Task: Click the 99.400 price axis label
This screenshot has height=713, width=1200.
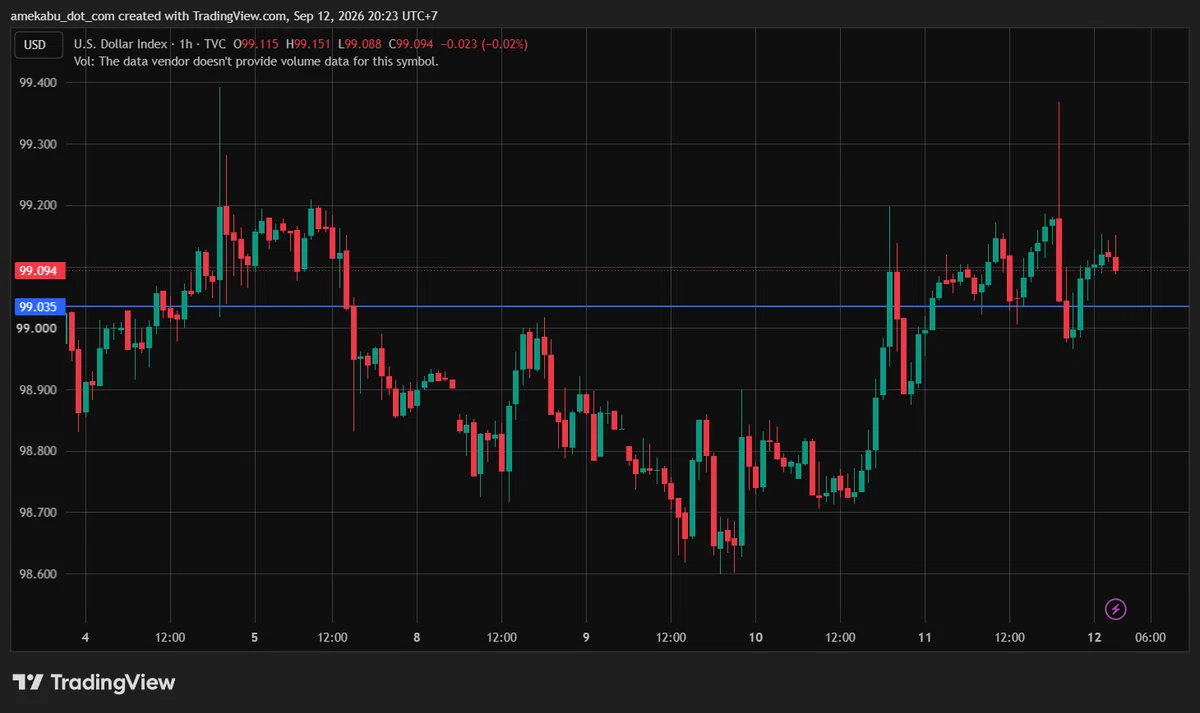Action: point(38,83)
